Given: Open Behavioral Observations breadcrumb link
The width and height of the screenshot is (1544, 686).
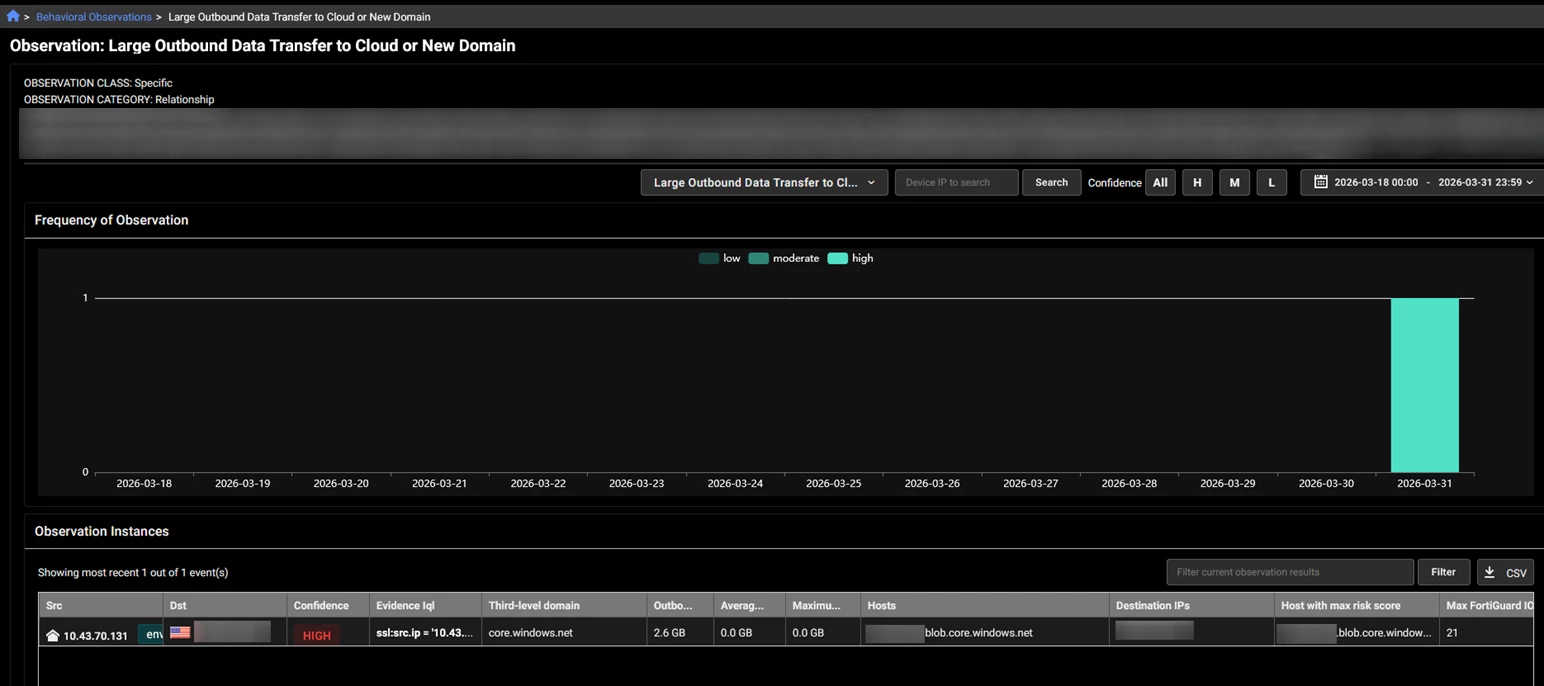Looking at the screenshot, I should pos(94,17).
